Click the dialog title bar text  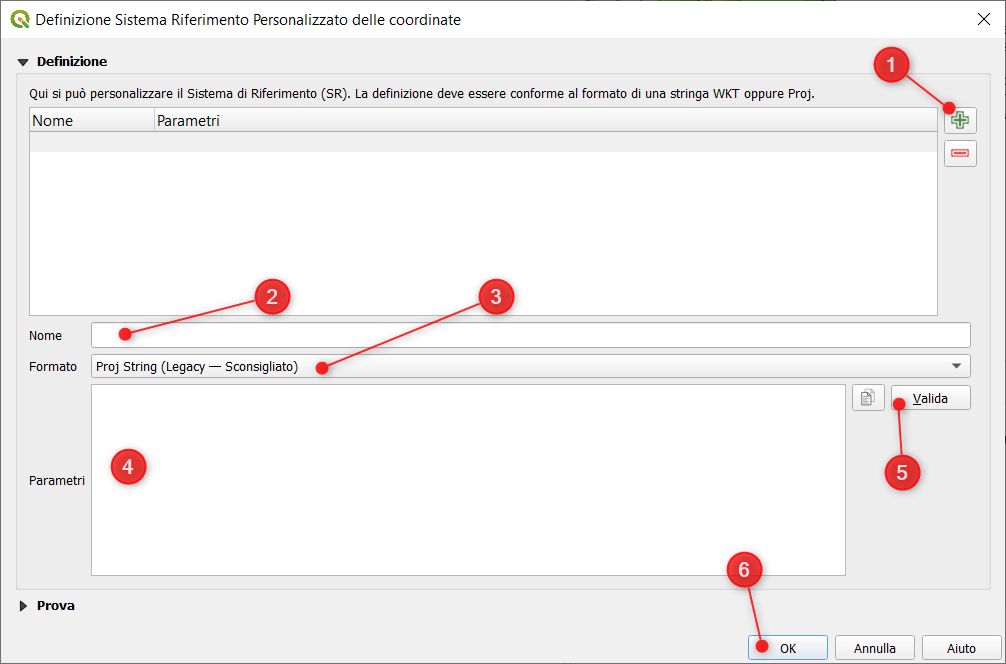[x=248, y=19]
